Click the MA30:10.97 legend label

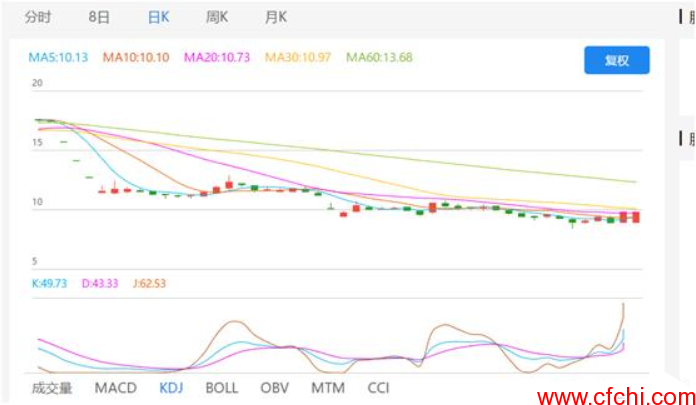tap(298, 57)
